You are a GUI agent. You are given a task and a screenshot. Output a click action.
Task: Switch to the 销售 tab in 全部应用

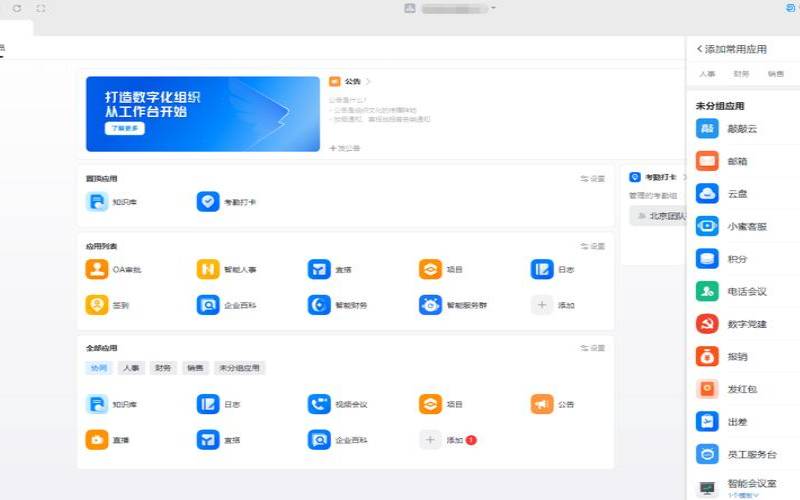(195, 368)
